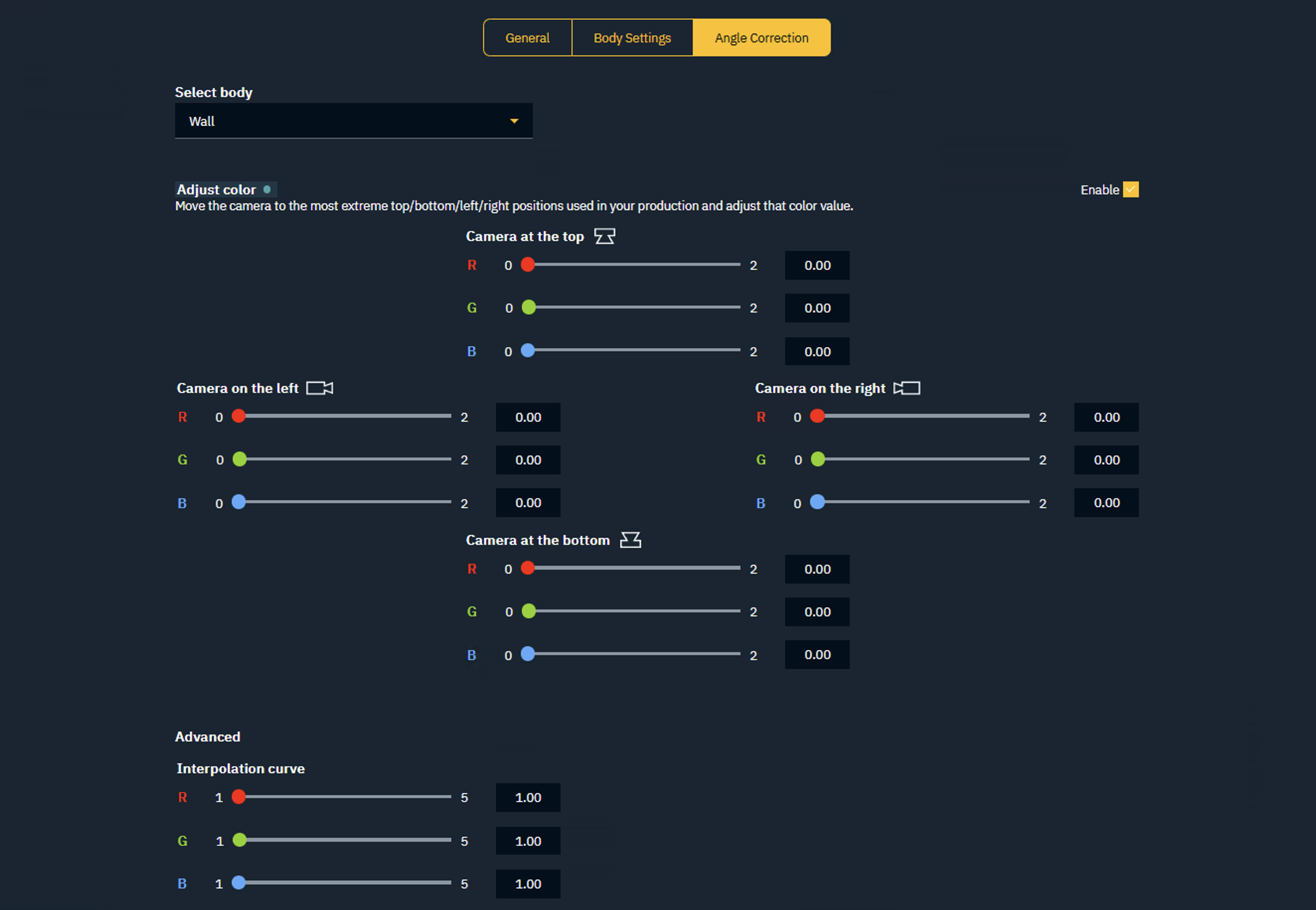The height and width of the screenshot is (910, 1316).
Task: Click the camera-on-right position icon
Action: 906,388
